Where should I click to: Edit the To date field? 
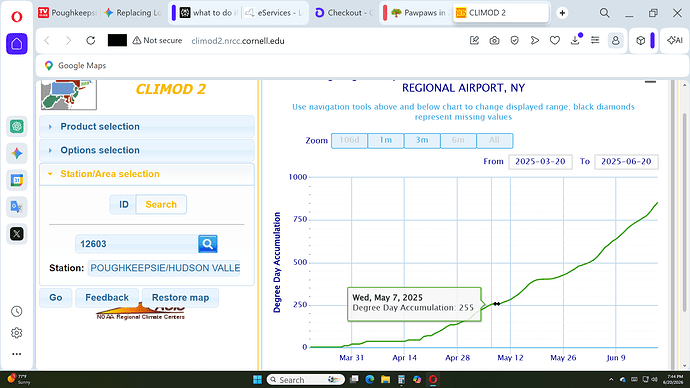tap(626, 161)
